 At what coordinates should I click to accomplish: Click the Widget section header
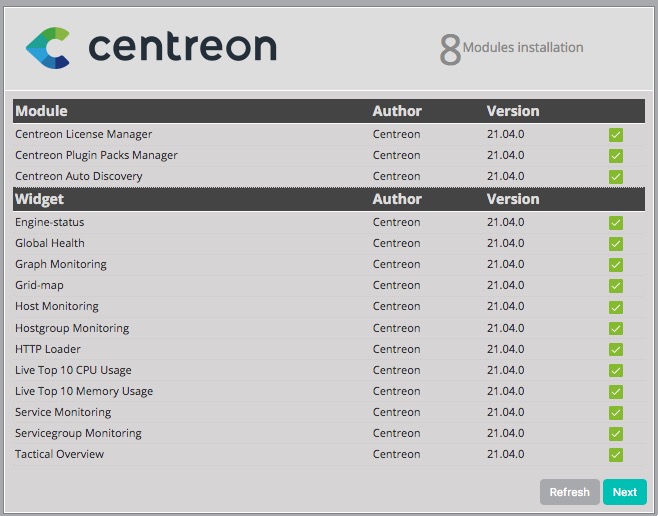coord(40,199)
